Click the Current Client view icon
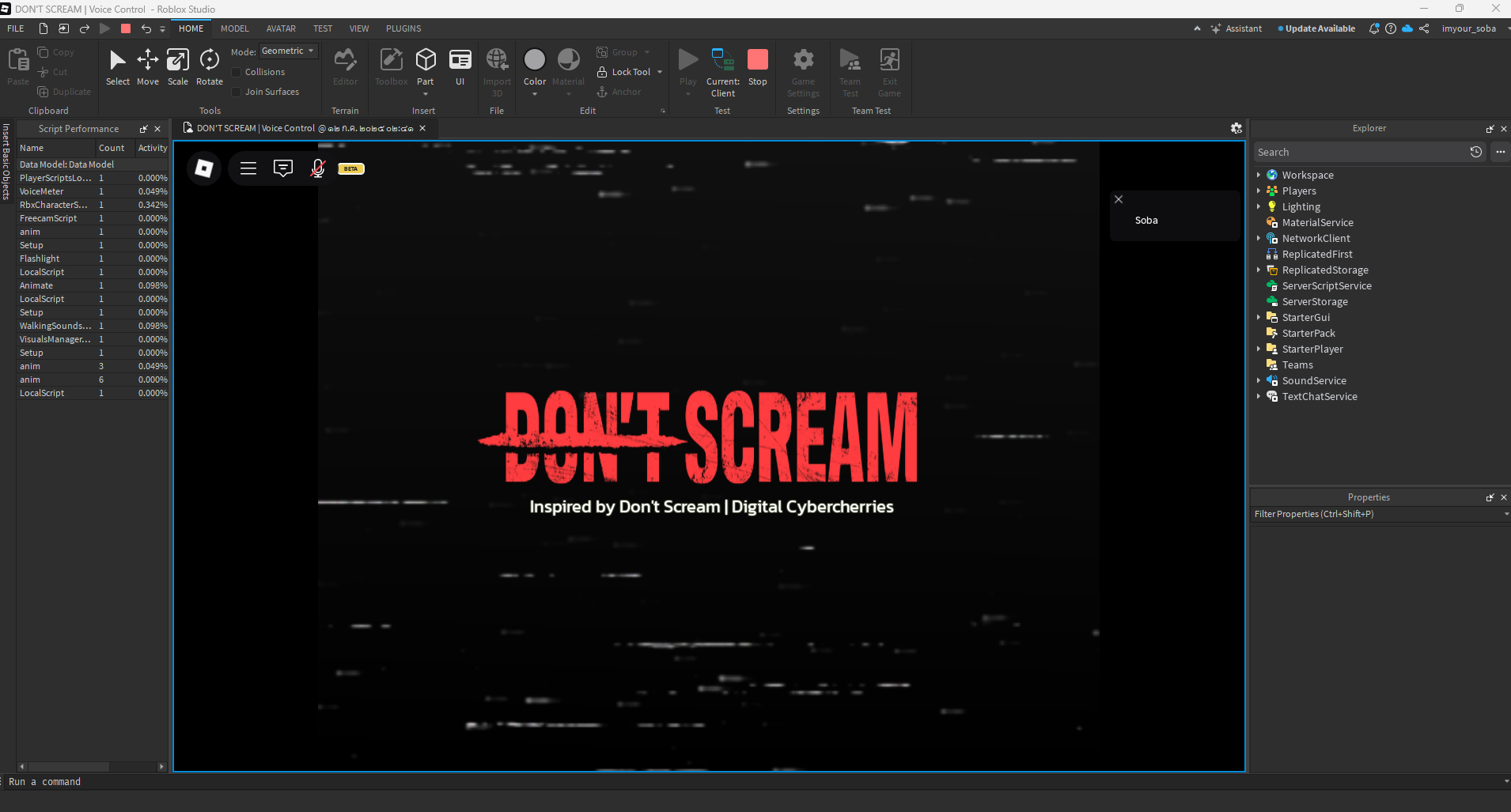Screen dimensions: 1511x812 [723, 60]
